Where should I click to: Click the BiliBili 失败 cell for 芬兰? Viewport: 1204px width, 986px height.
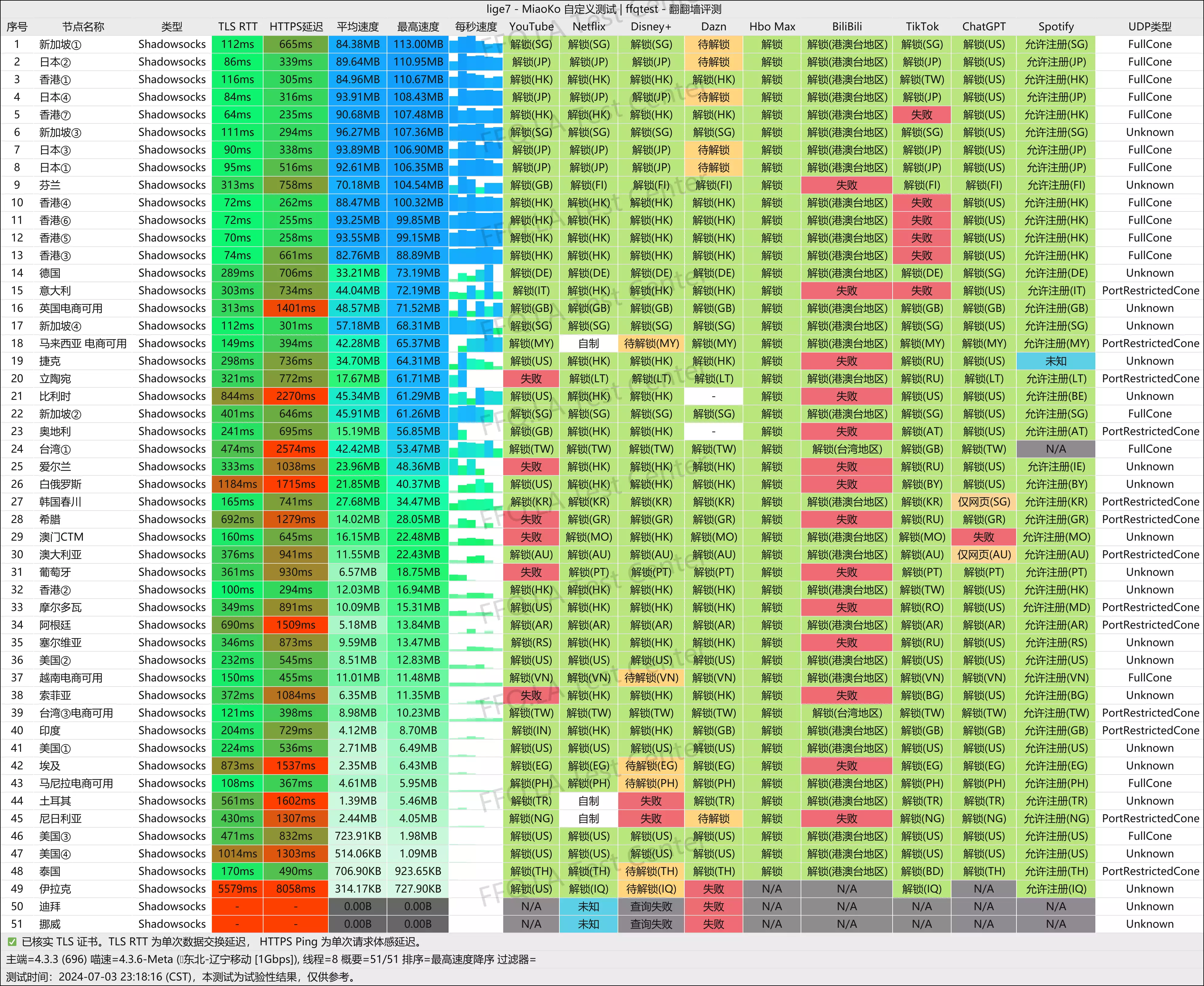[x=846, y=185]
